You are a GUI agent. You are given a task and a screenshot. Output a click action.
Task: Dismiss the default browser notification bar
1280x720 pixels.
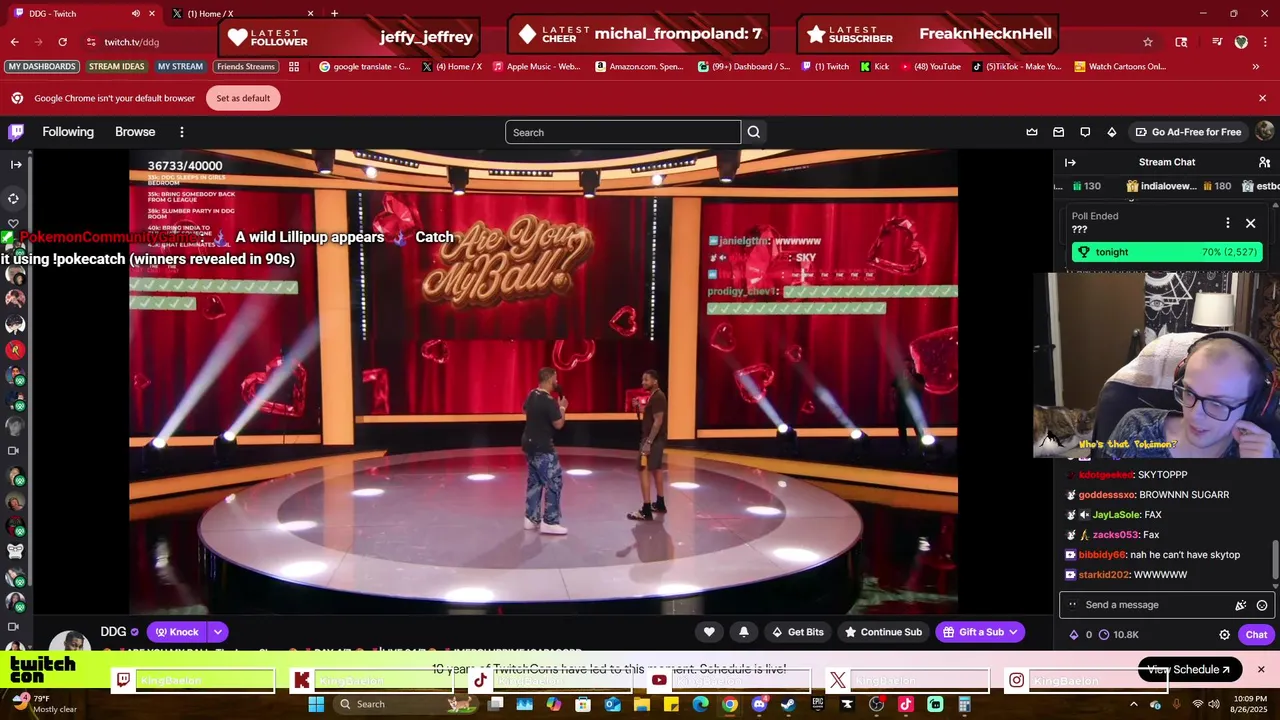click(x=1262, y=98)
